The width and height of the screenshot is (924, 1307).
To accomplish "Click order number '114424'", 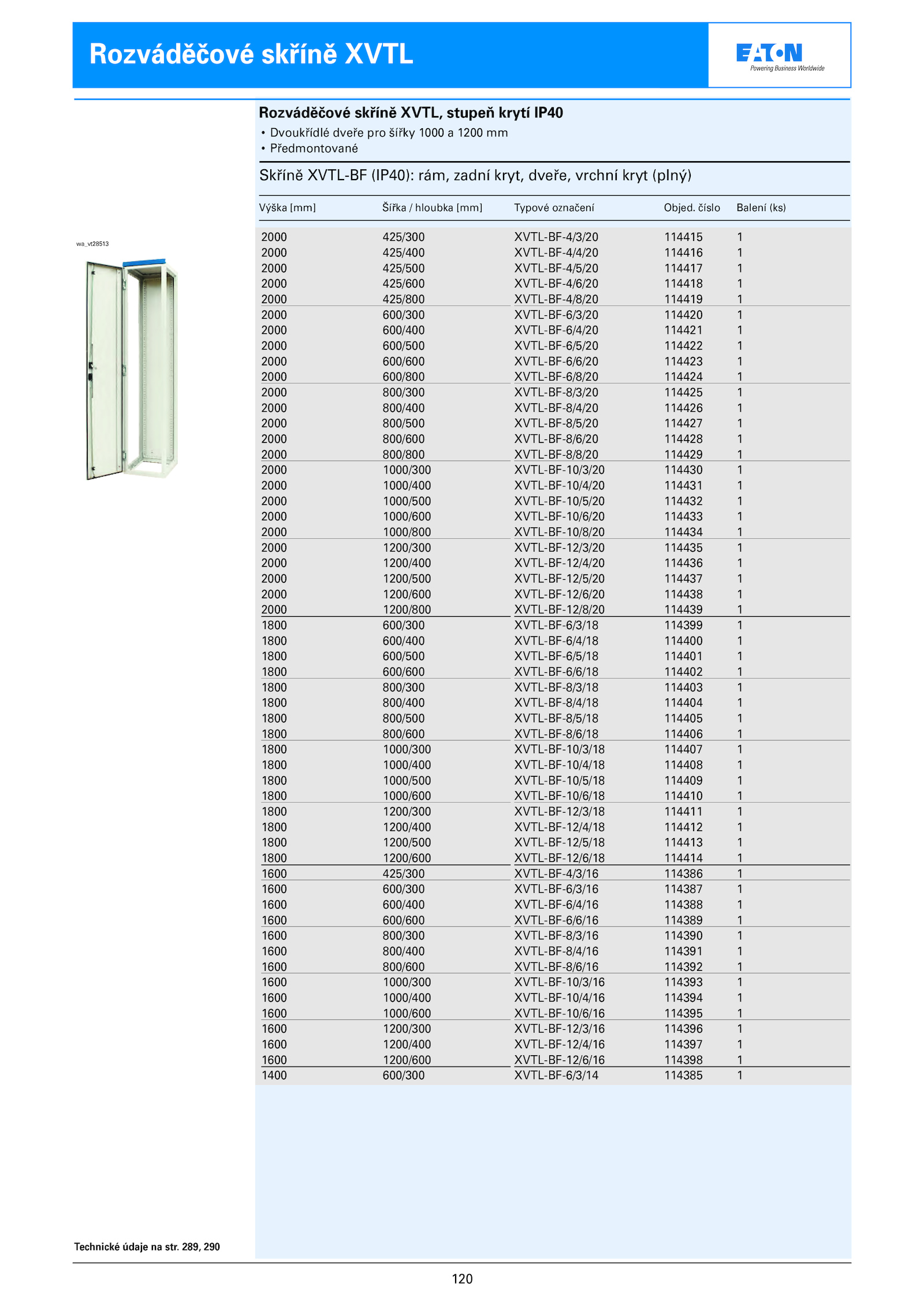I will [683, 377].
